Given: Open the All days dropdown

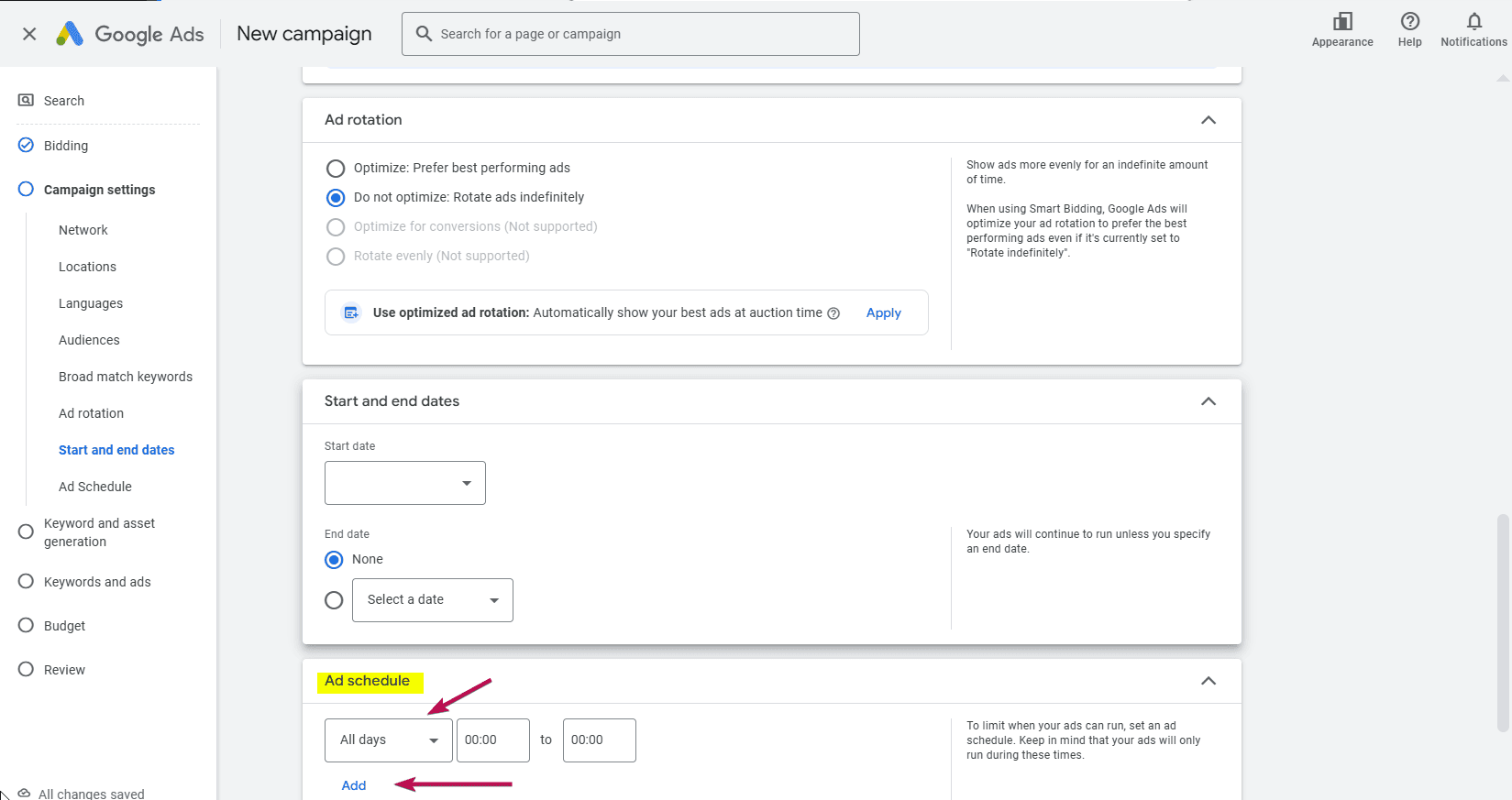Looking at the screenshot, I should [x=388, y=740].
